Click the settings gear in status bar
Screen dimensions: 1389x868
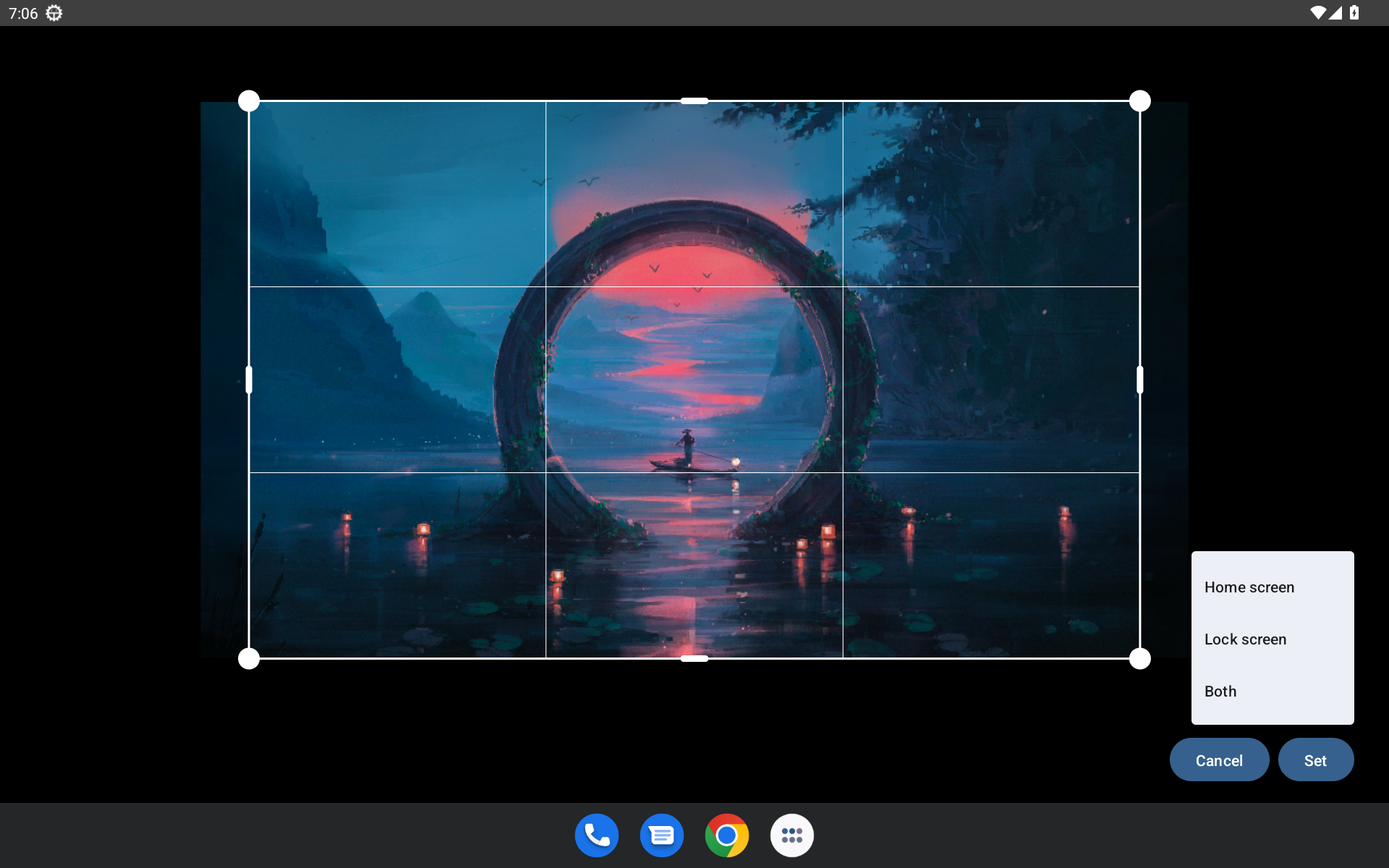point(54,13)
